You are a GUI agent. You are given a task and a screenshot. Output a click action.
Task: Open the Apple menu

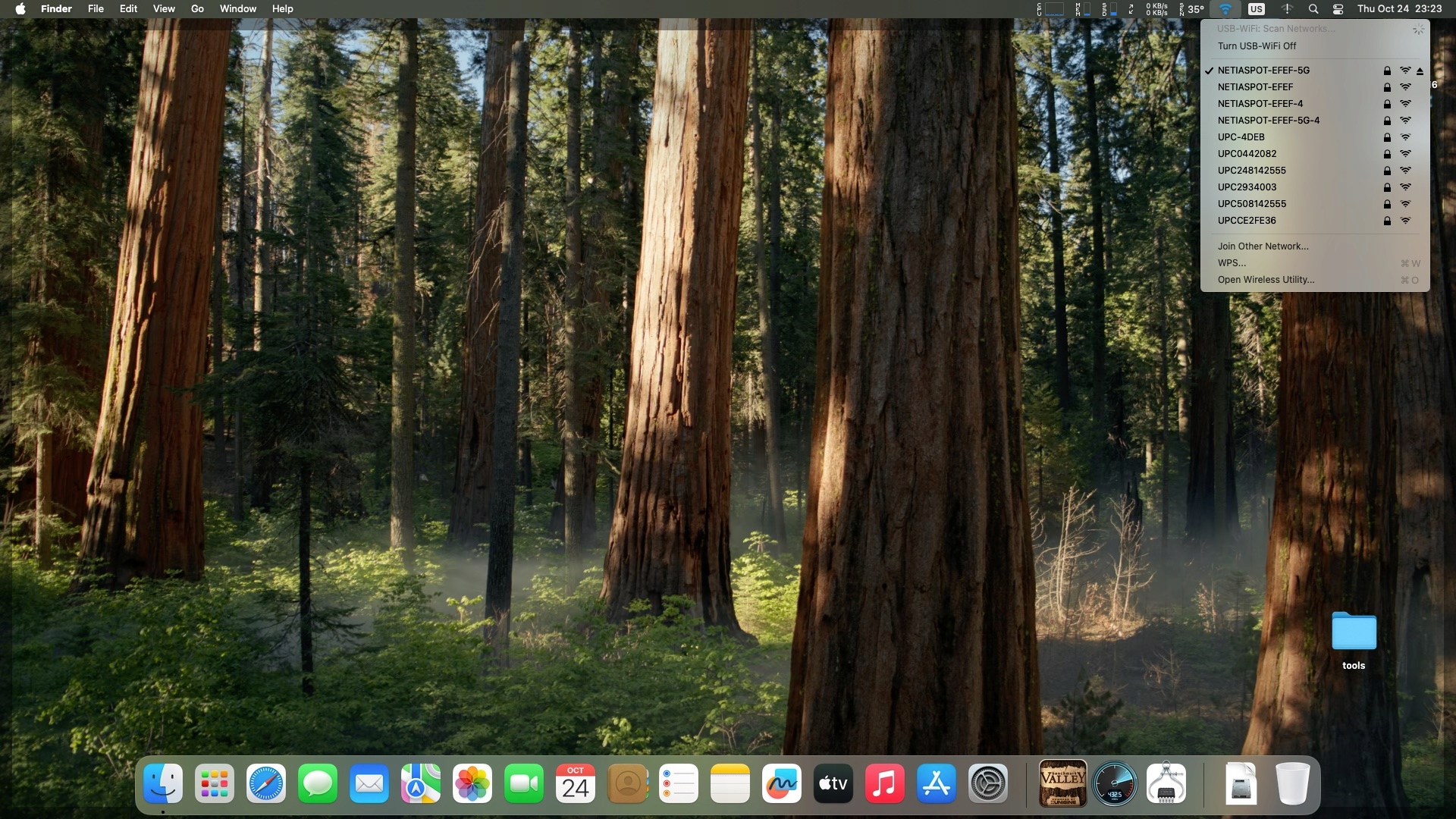click(x=20, y=9)
